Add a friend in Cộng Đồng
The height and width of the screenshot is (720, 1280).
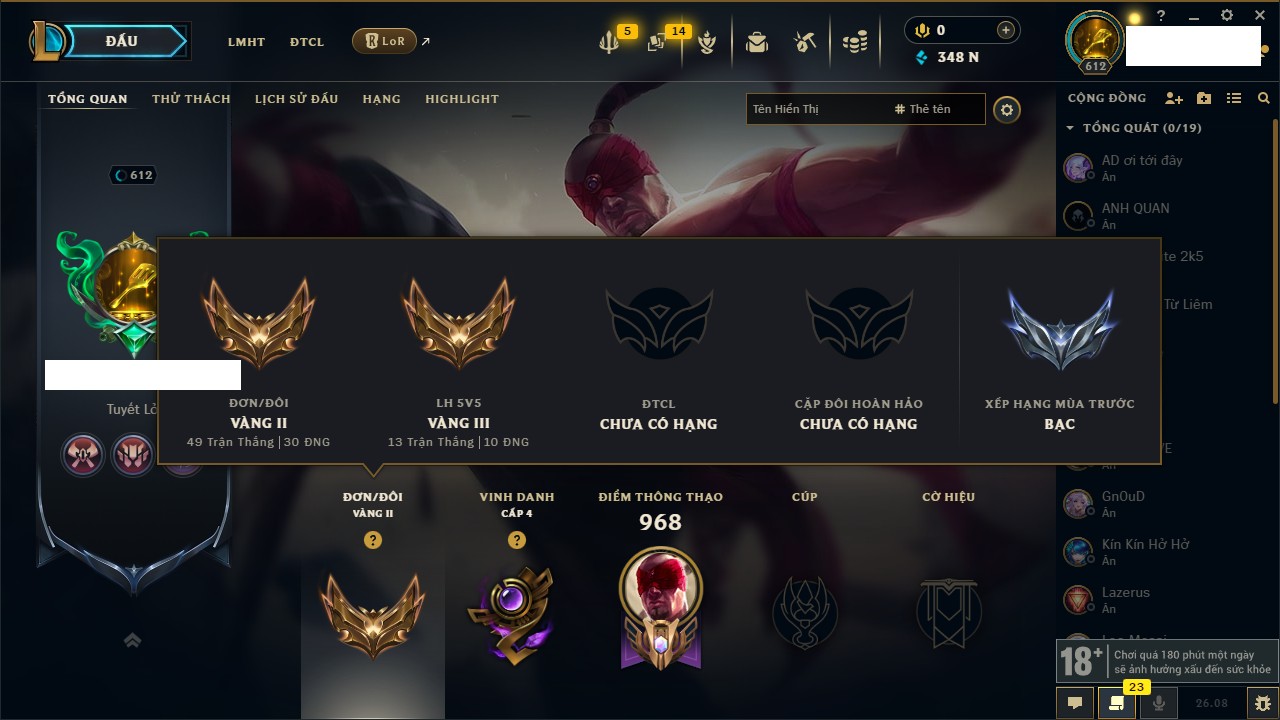pos(1174,98)
